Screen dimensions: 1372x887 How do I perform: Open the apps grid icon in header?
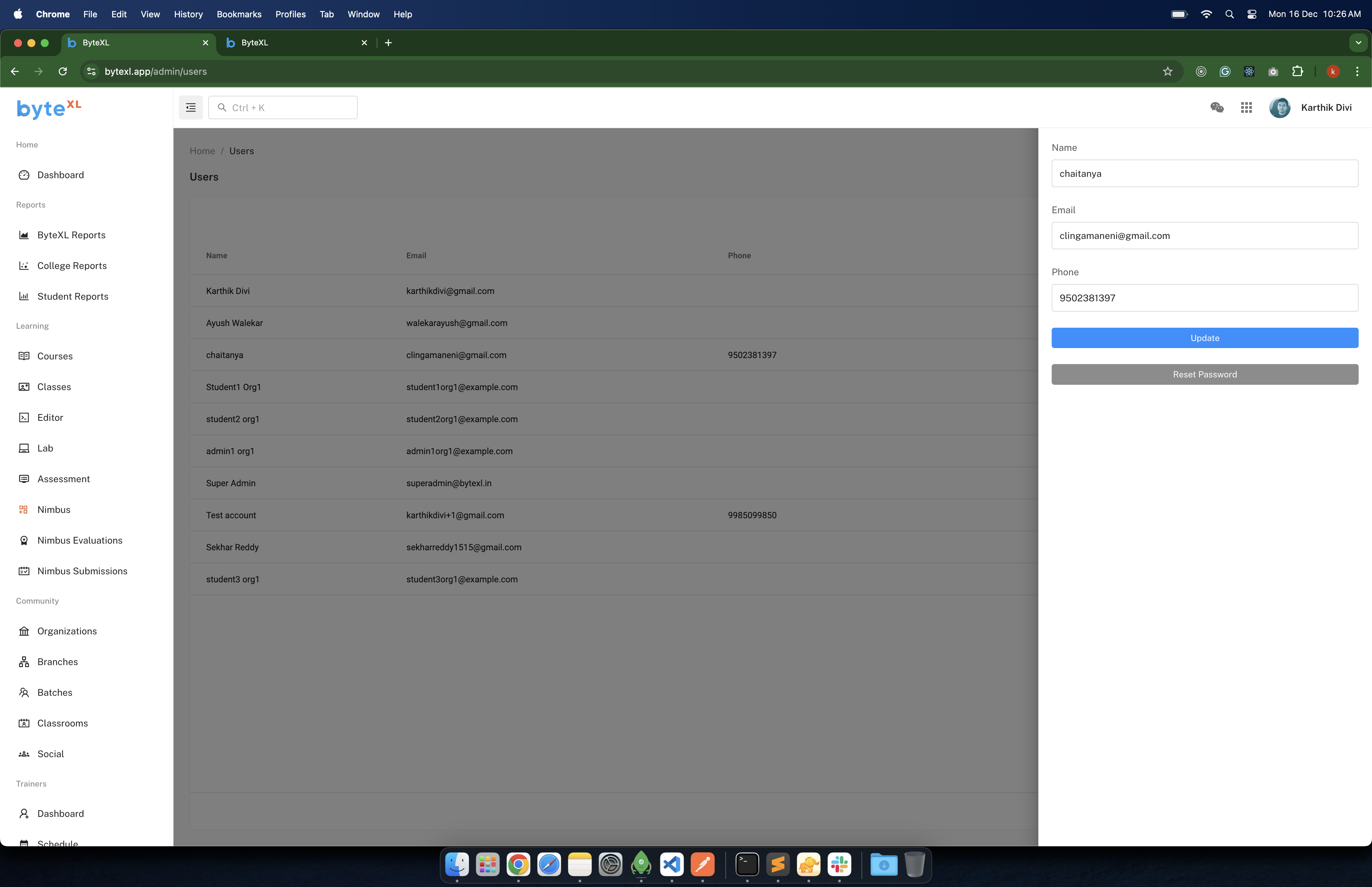(1247, 108)
